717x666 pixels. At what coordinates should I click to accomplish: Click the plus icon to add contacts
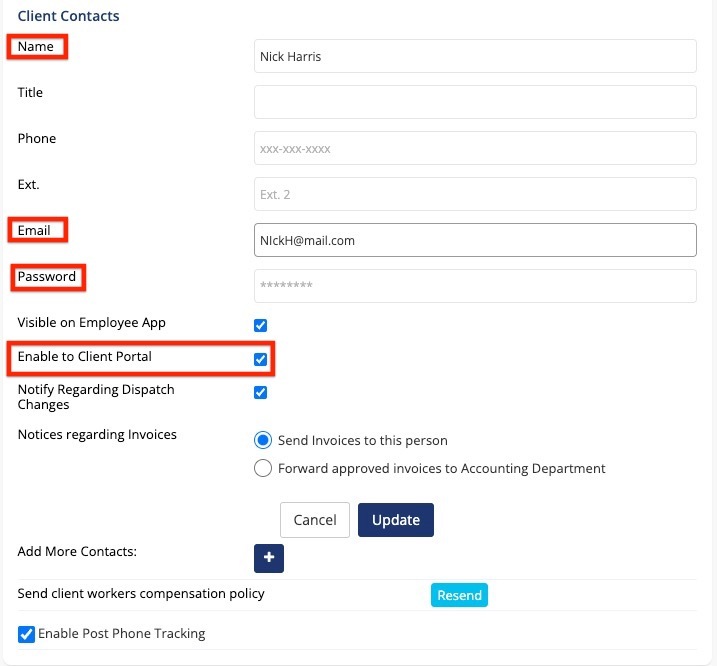(x=269, y=558)
